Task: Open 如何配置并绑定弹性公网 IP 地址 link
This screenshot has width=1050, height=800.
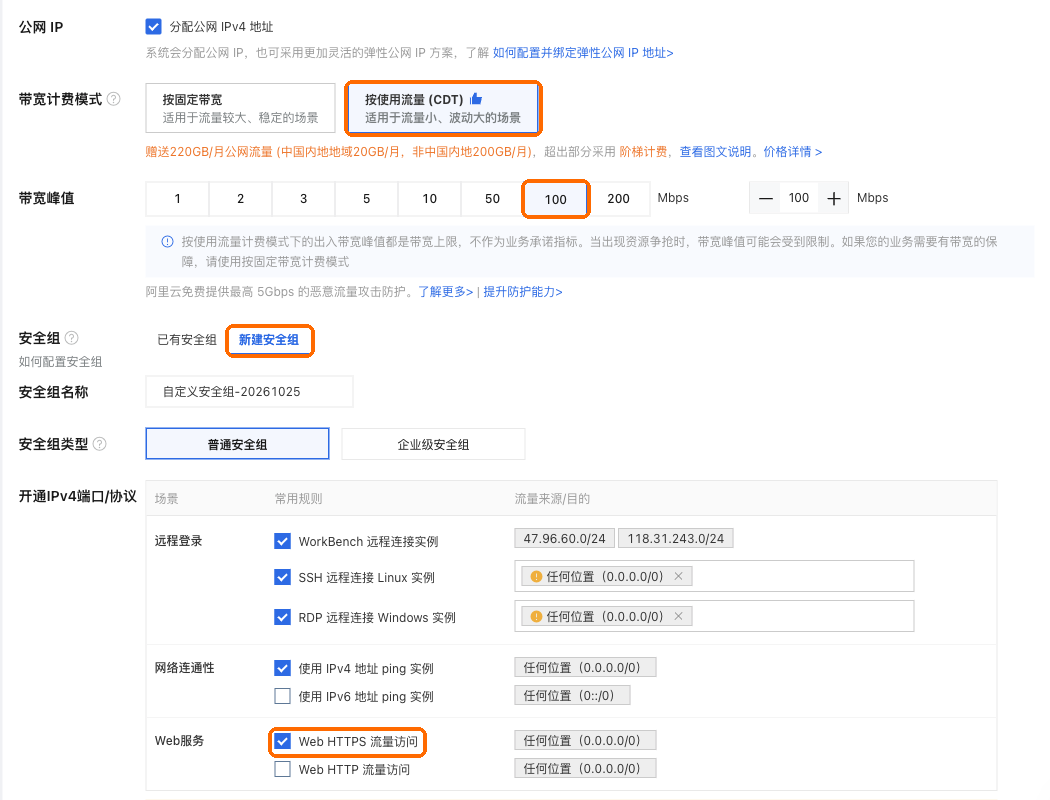Action: tap(583, 53)
